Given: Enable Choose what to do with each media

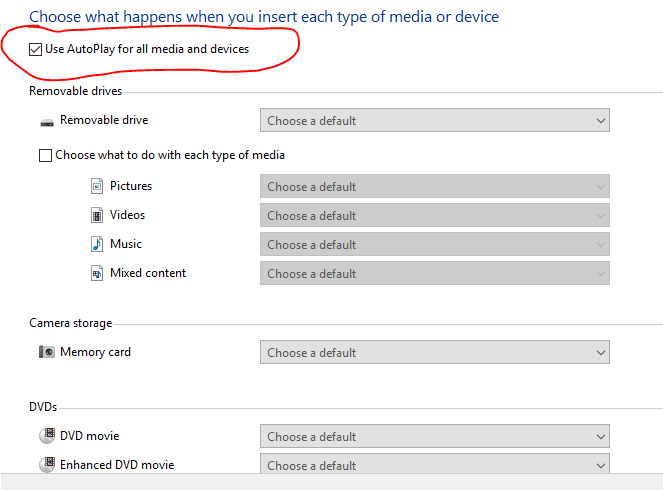Looking at the screenshot, I should click(x=45, y=156).
